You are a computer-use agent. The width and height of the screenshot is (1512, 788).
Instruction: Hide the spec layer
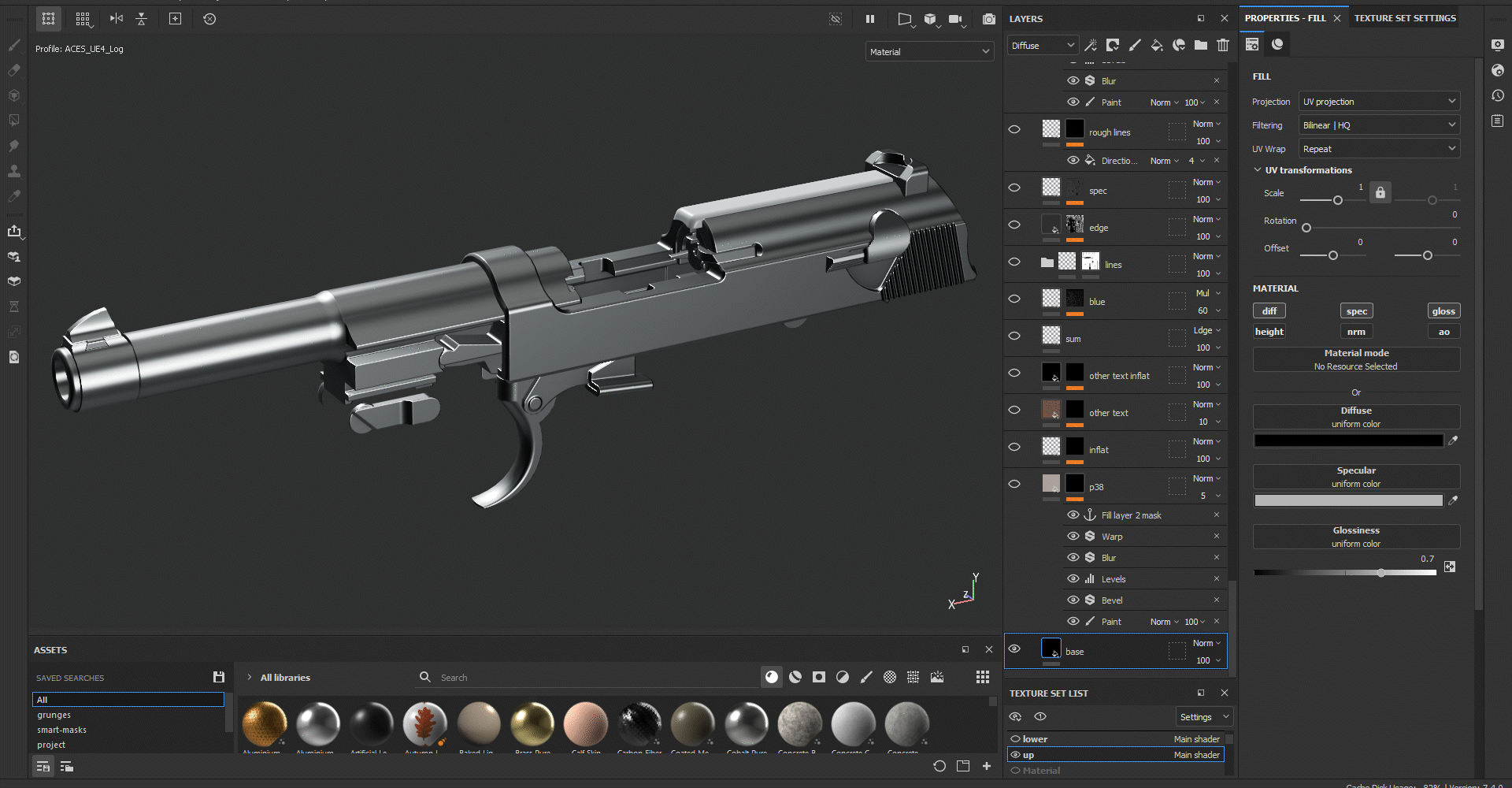[1014, 188]
